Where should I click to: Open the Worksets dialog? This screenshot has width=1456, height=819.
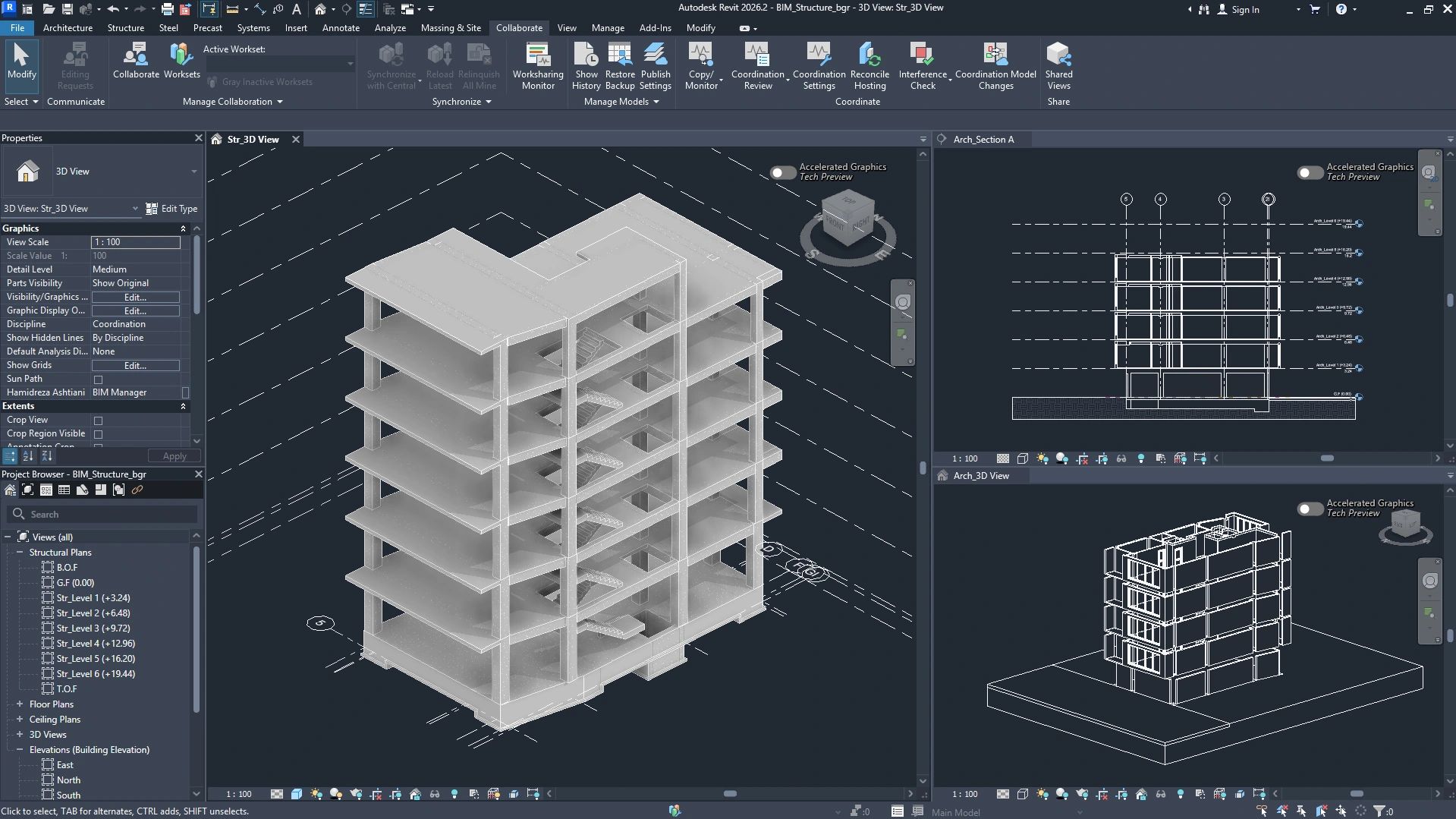(181, 61)
